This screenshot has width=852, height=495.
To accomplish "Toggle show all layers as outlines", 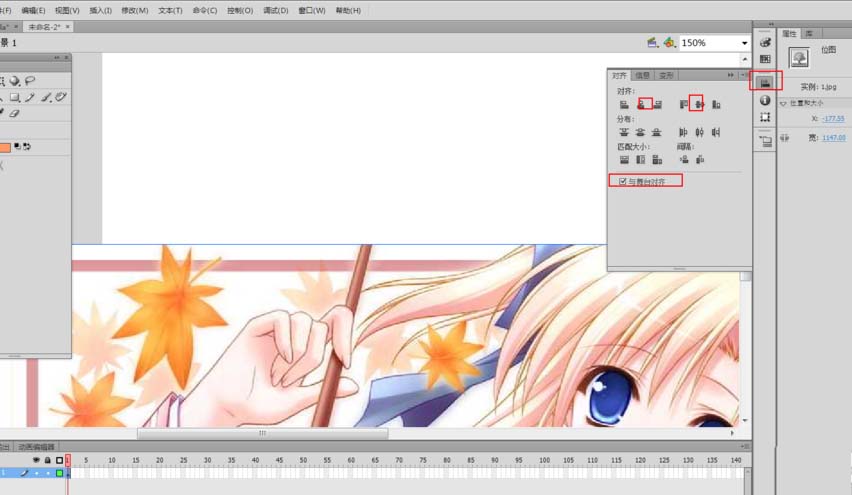I will click(x=59, y=460).
